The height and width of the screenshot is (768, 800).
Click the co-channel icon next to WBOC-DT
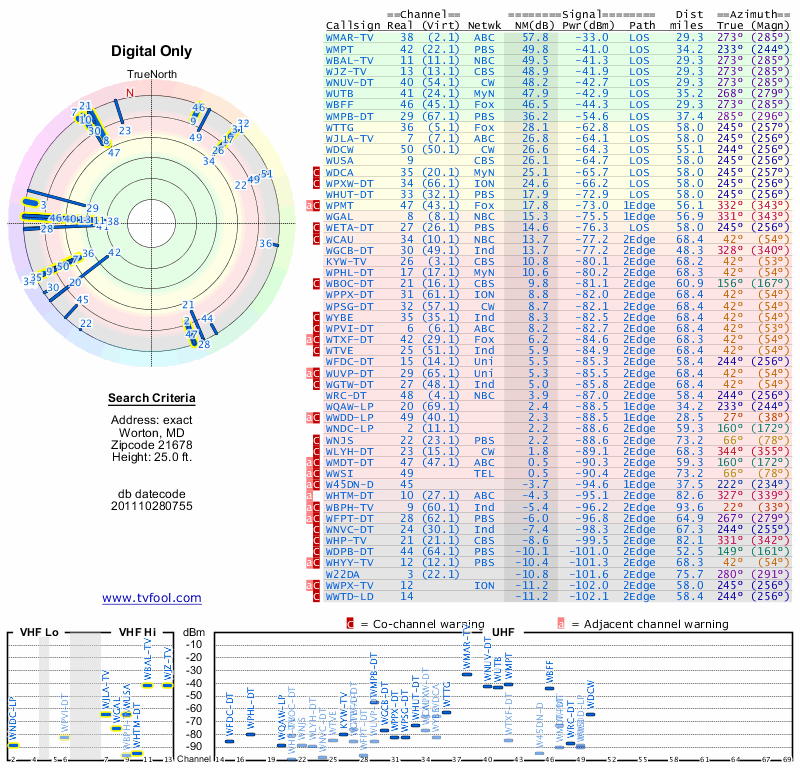point(316,284)
